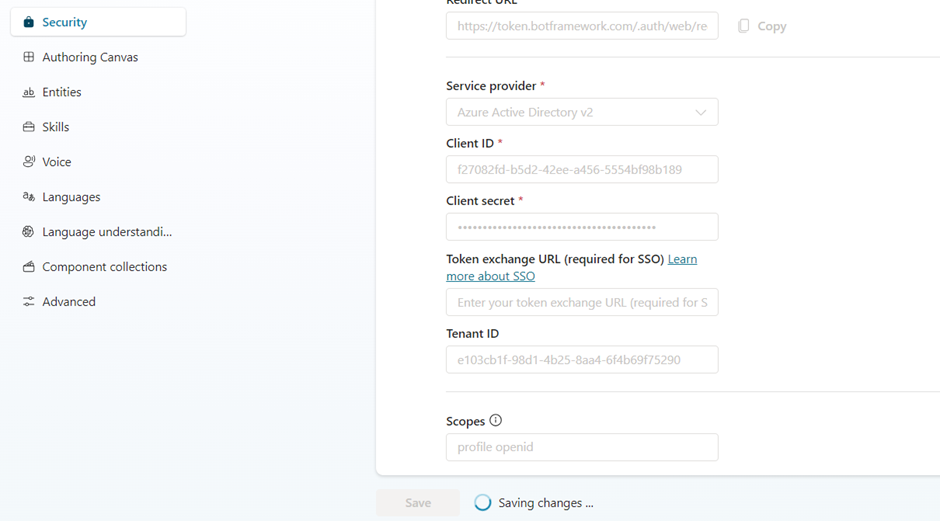Click the Skills briefcase icon
Screen dimensions: 940x521
tap(28, 127)
